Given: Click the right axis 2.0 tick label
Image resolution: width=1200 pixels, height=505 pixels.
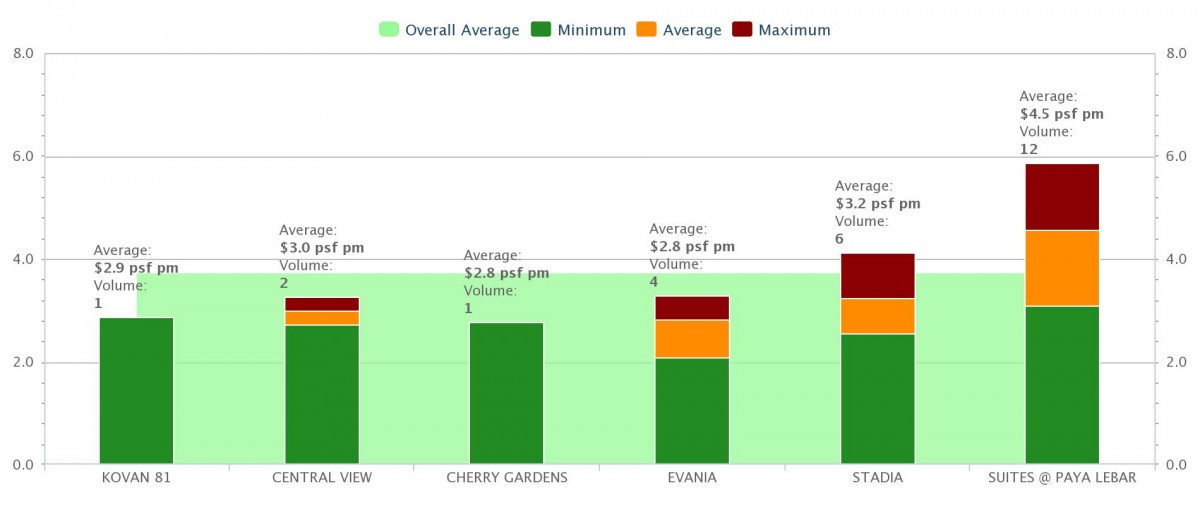Looking at the screenshot, I should [x=1177, y=362].
